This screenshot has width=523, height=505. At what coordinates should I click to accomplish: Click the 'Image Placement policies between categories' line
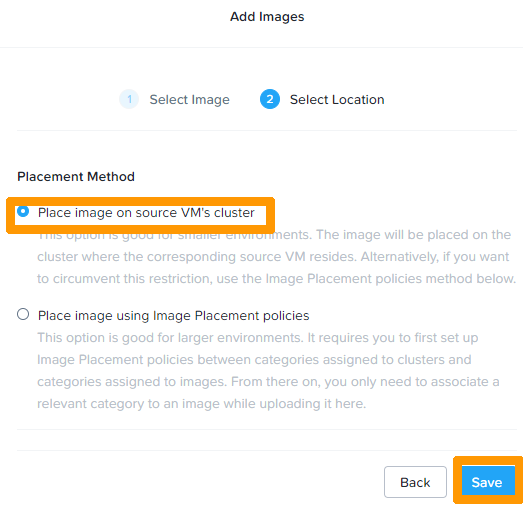pyautogui.click(x=254, y=360)
